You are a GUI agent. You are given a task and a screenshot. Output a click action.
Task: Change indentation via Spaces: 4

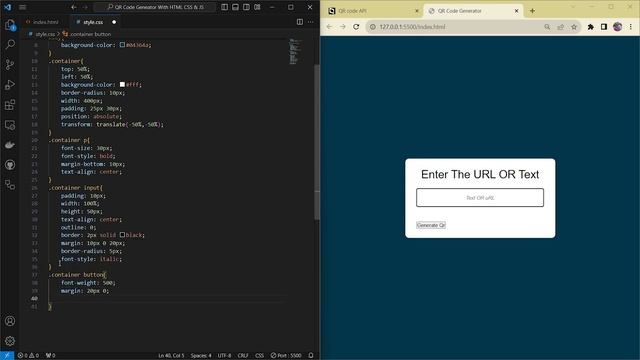coord(201,356)
